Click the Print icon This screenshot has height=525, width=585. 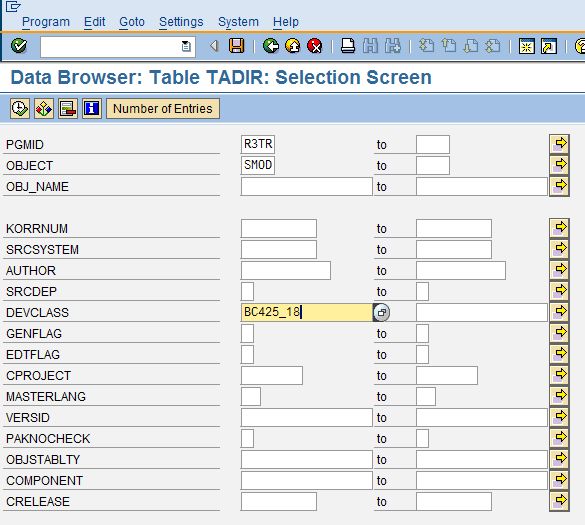click(x=348, y=46)
